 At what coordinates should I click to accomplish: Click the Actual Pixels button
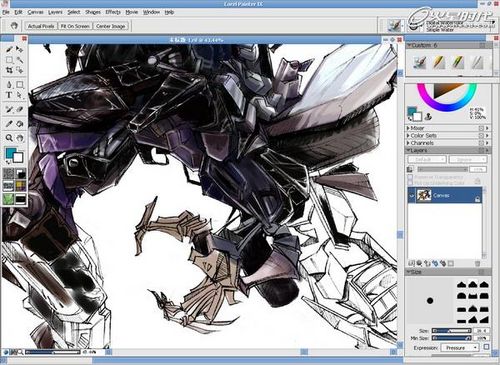41,26
